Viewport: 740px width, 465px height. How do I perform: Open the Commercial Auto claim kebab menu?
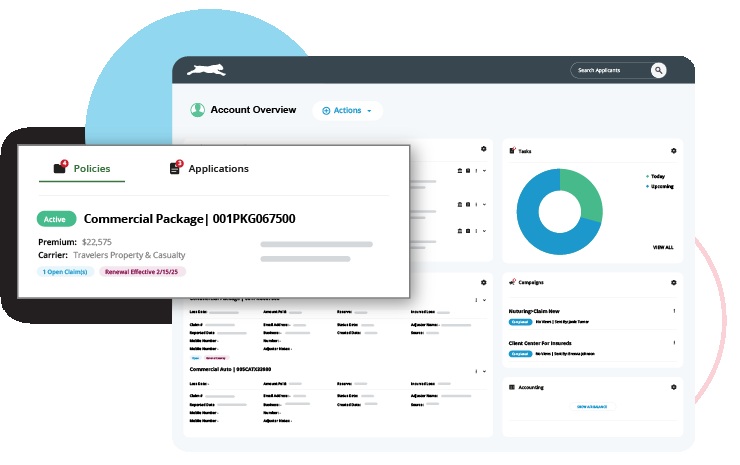click(x=476, y=372)
